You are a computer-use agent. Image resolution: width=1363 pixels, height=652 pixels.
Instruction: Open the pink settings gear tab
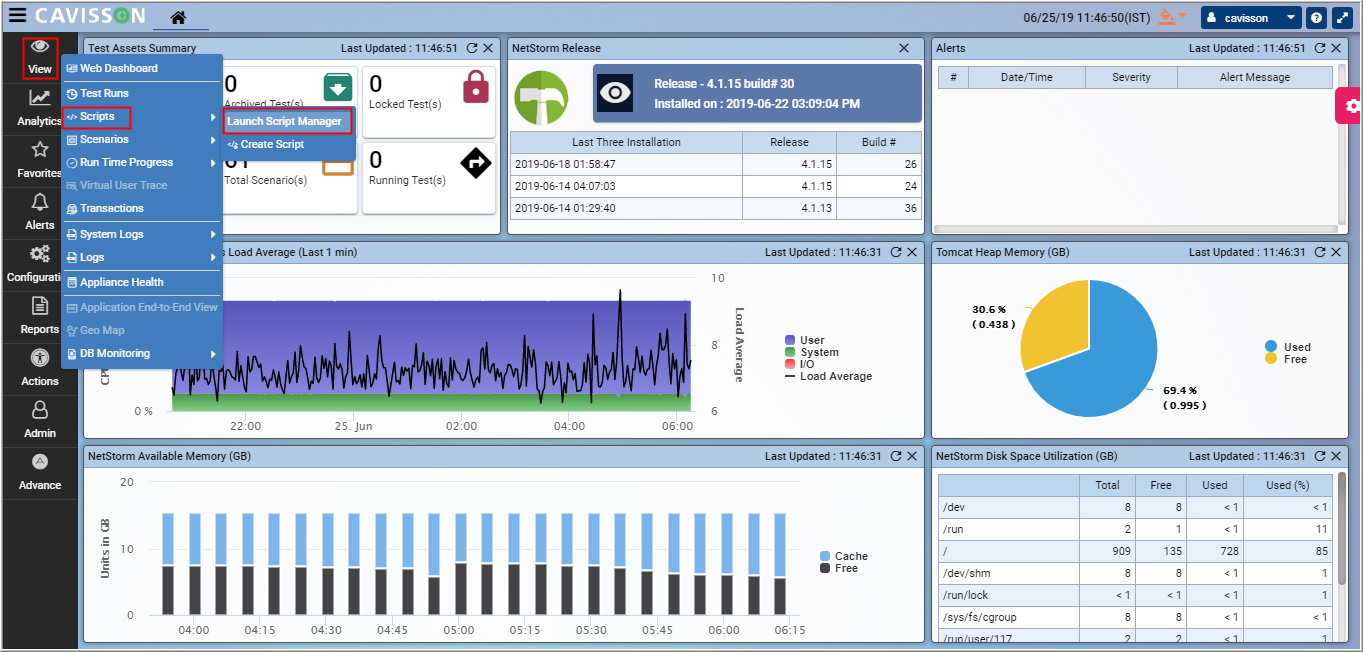point(1351,105)
